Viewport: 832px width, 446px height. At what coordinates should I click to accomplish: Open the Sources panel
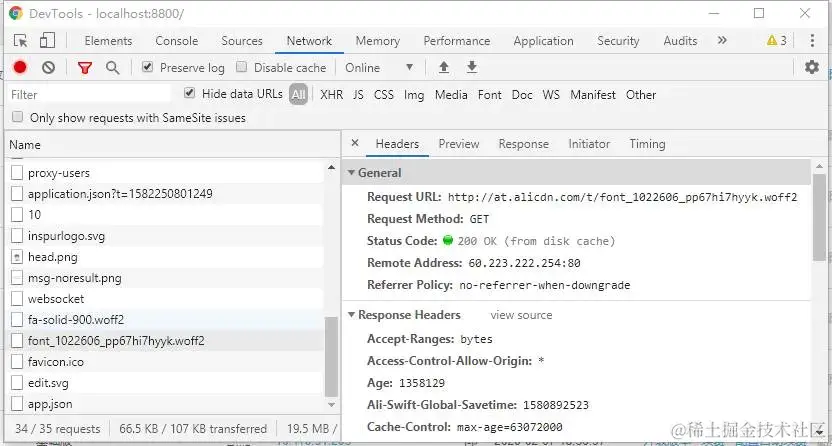(x=242, y=41)
